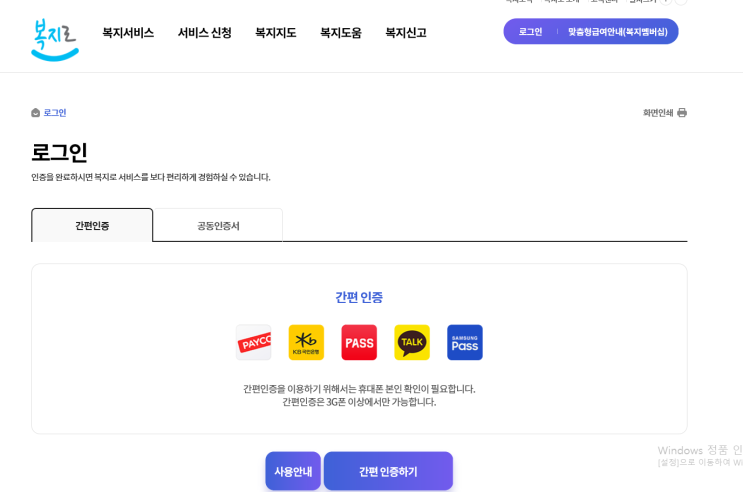Screen dimensions: 743x492
Task: Choose Kakao TALK authentication icon
Action: click(412, 342)
